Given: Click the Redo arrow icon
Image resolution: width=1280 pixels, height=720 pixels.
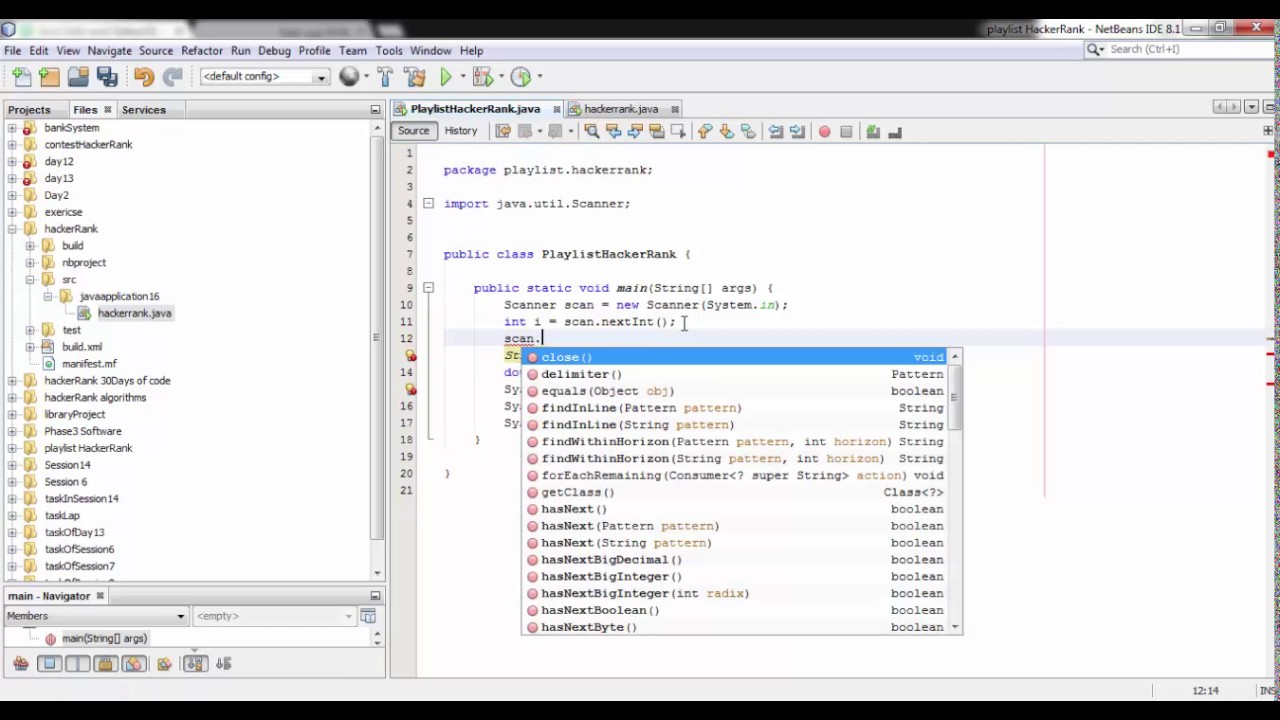Looking at the screenshot, I should tap(172, 76).
